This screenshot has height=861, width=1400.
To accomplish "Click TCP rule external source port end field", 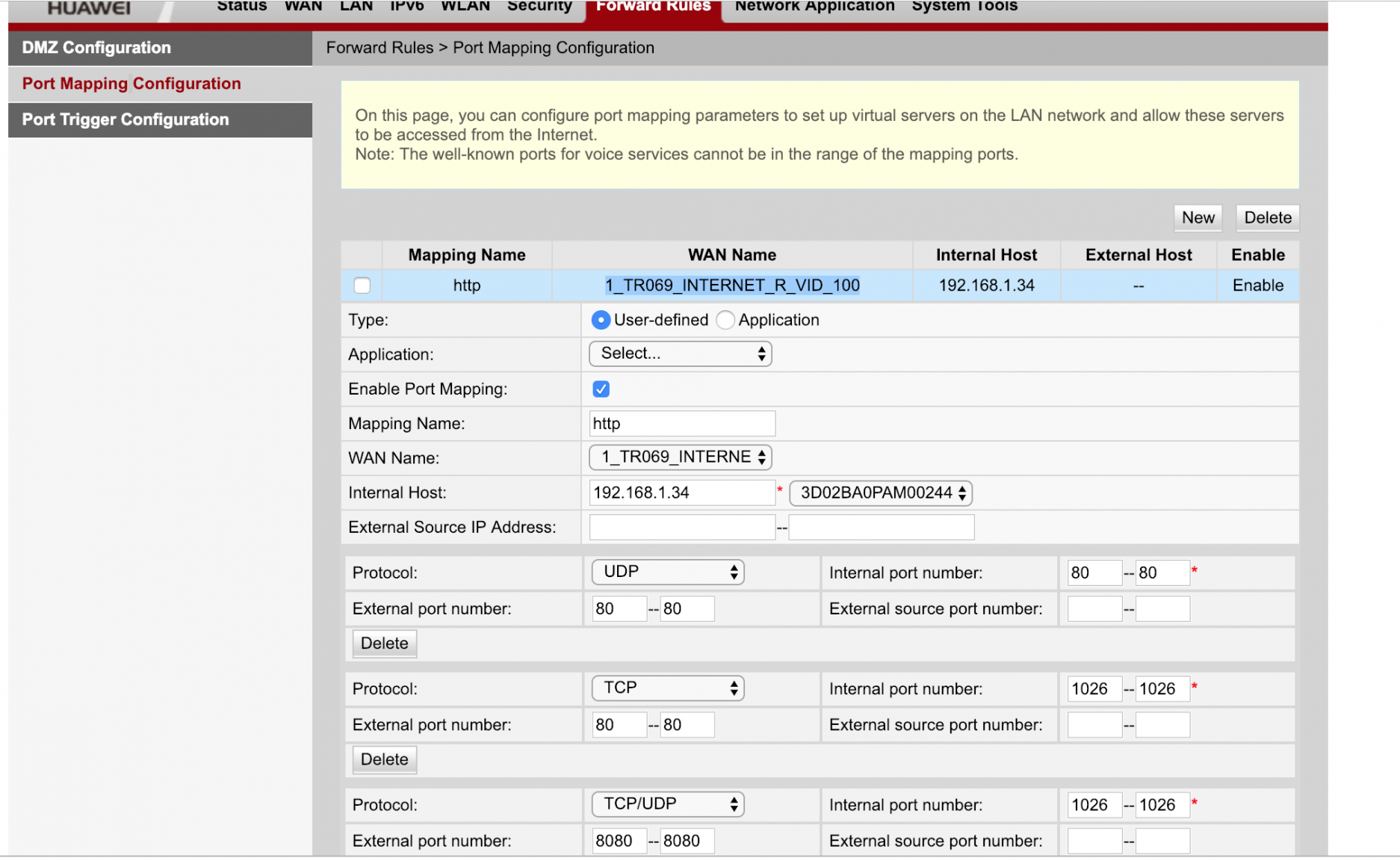I will 1162,724.
